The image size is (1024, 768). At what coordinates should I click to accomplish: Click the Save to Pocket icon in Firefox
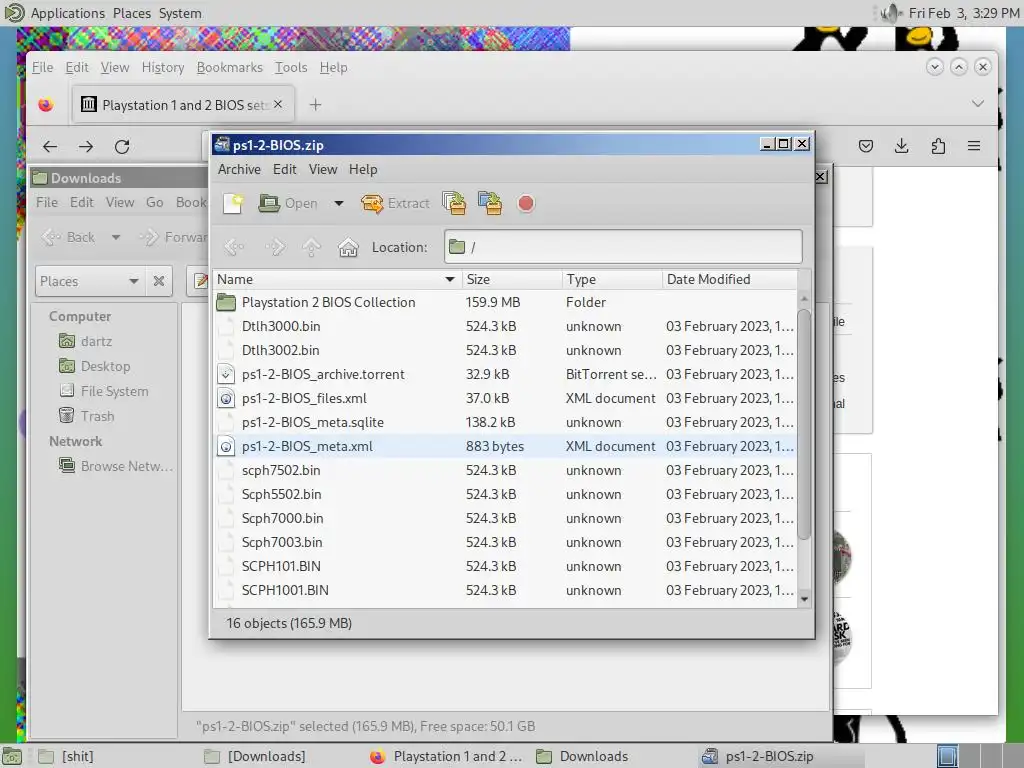pos(866,146)
